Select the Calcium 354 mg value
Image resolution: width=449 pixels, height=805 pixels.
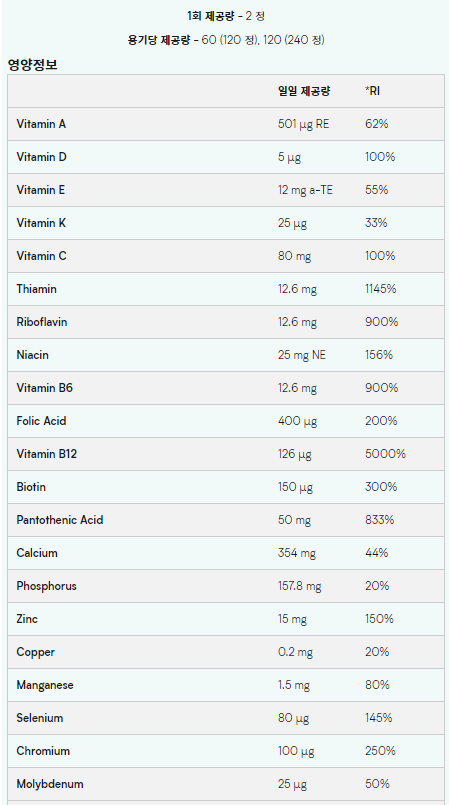click(x=297, y=553)
